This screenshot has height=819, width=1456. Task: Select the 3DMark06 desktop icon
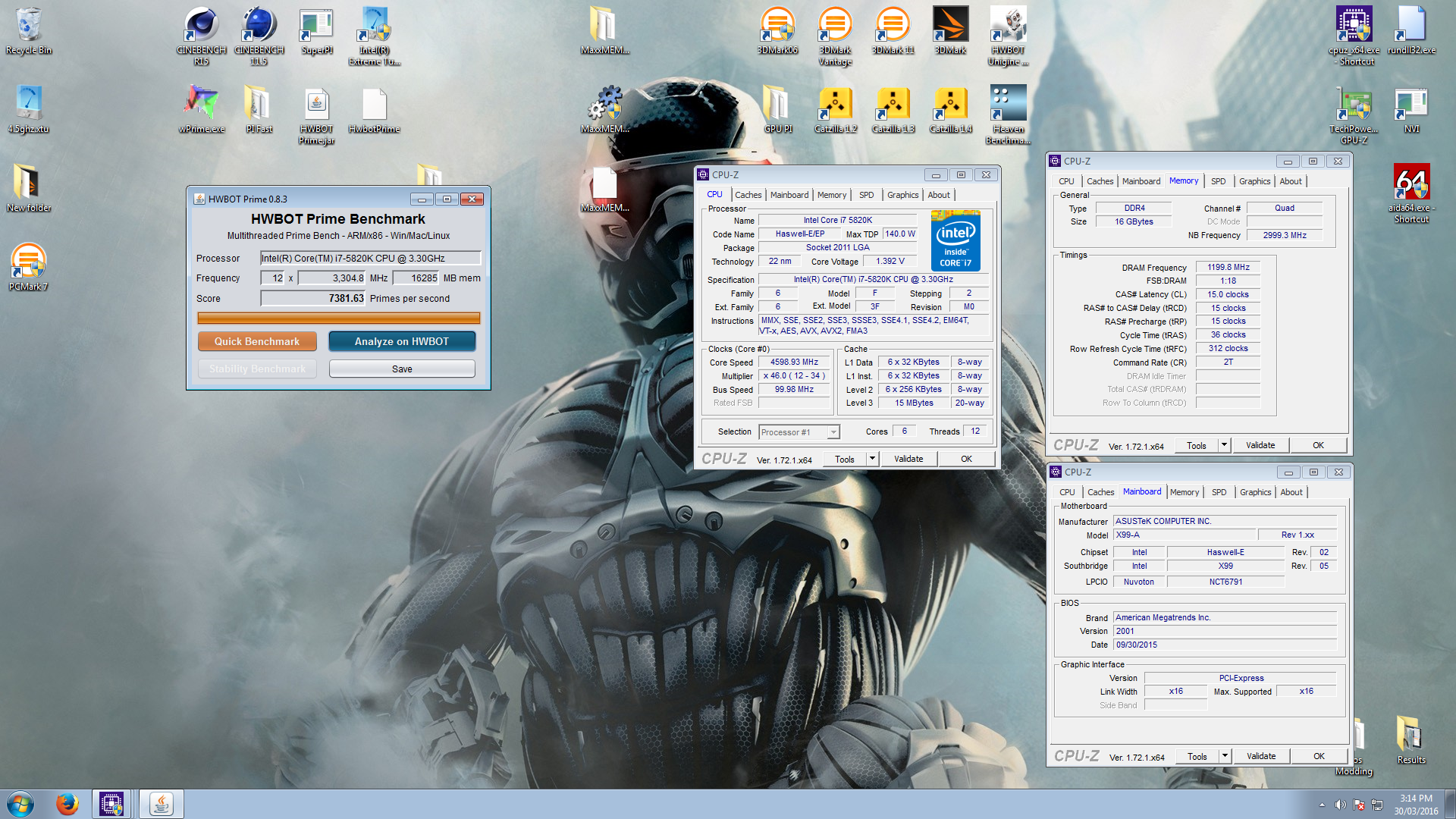tap(777, 32)
